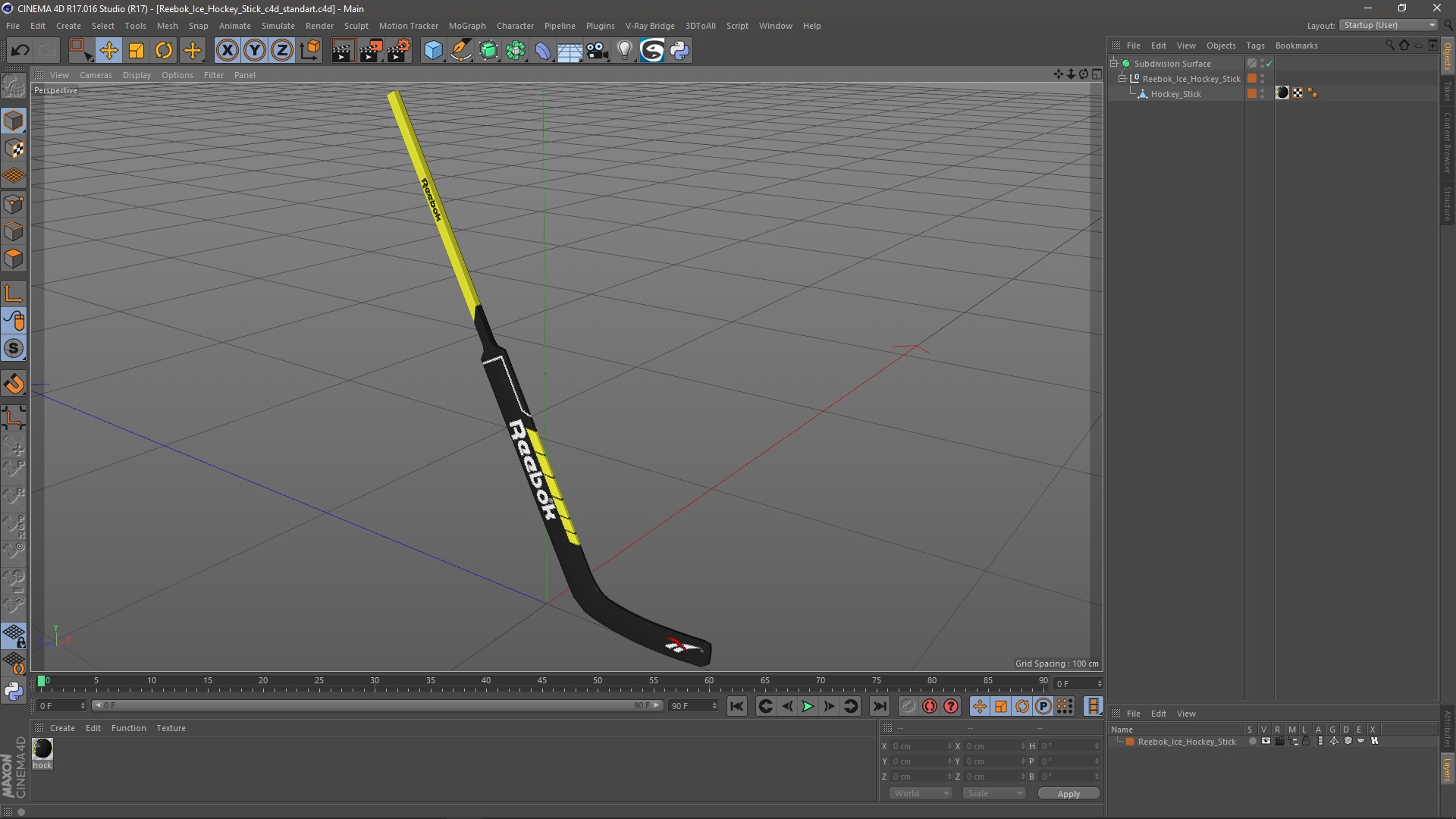Toggle Y axis lock
Viewport: 1456px width, 819px height.
tap(255, 51)
